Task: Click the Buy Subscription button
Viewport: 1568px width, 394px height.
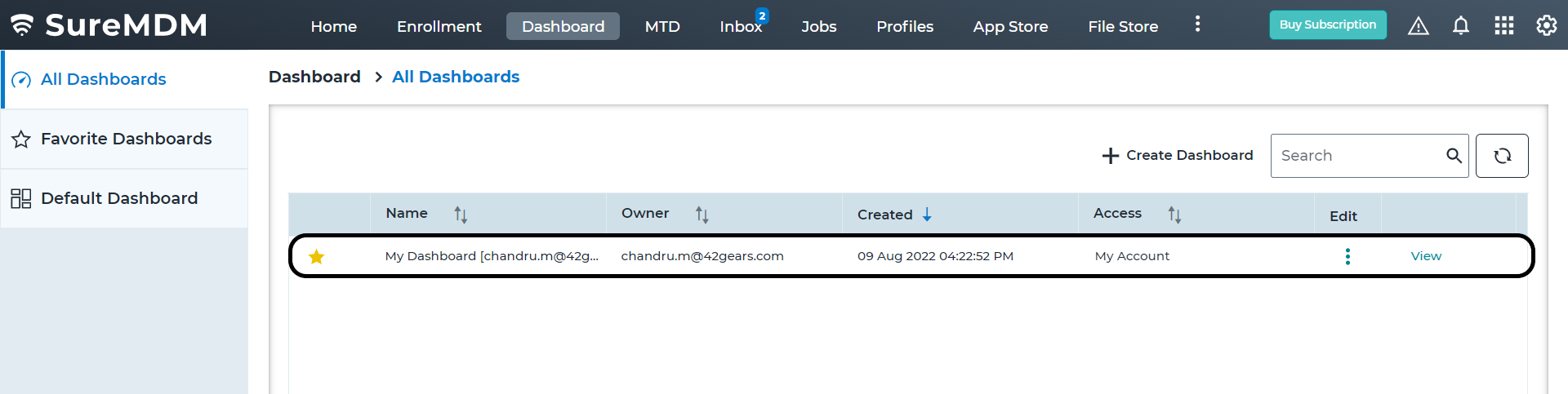Action: point(1328,24)
